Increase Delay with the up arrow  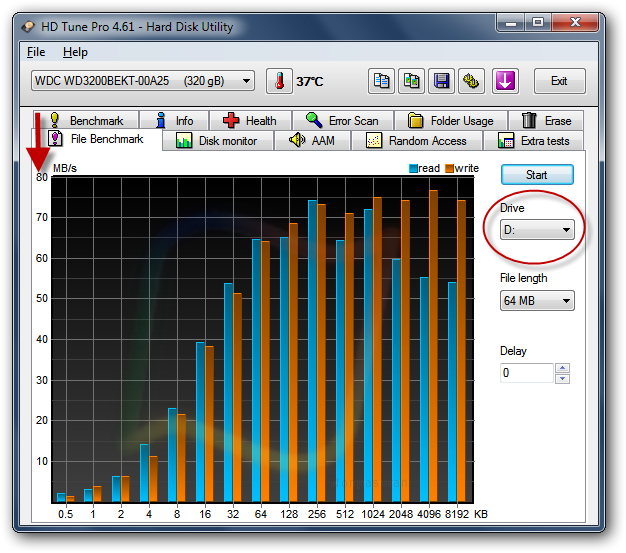(562, 368)
